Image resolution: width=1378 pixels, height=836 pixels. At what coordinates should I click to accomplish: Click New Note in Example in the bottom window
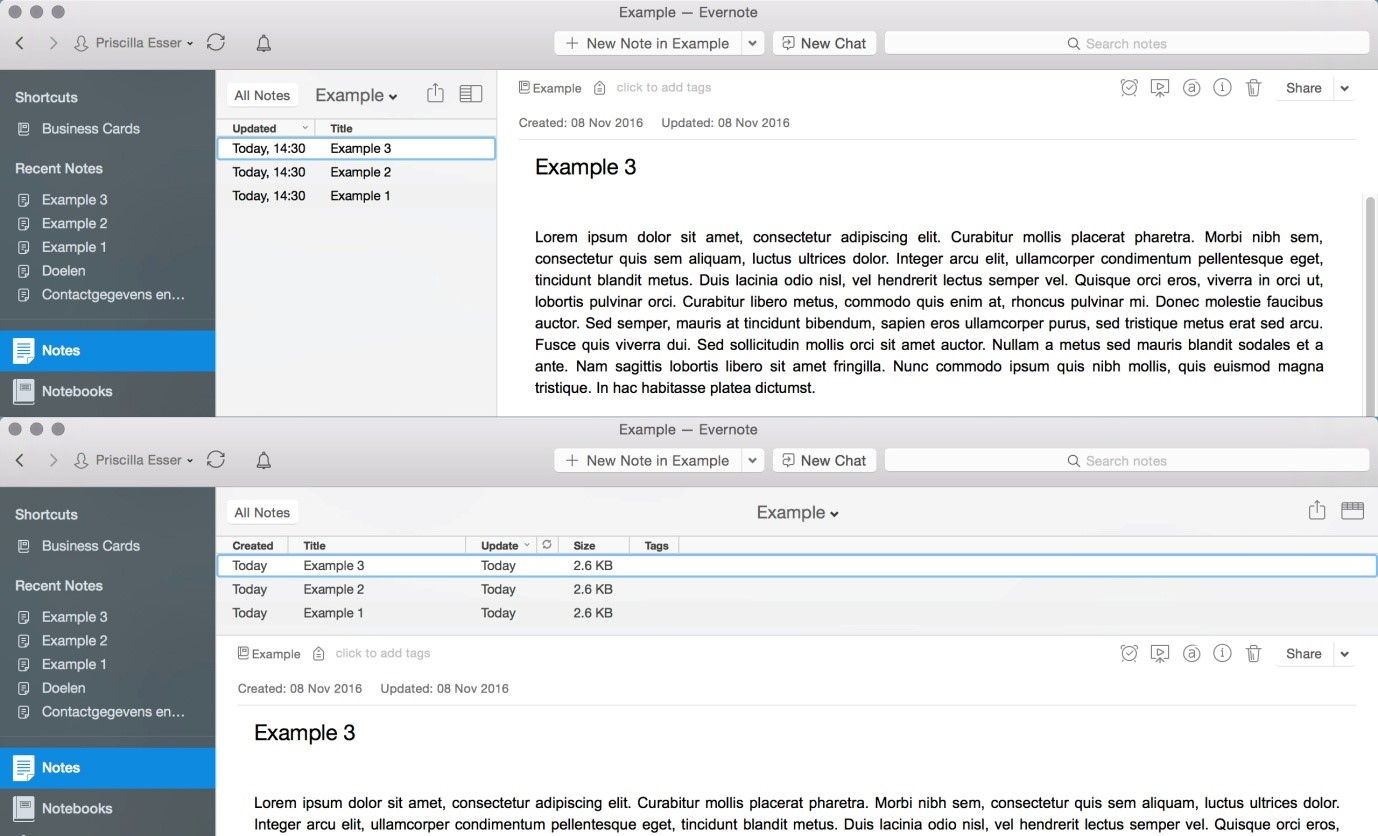coord(647,460)
